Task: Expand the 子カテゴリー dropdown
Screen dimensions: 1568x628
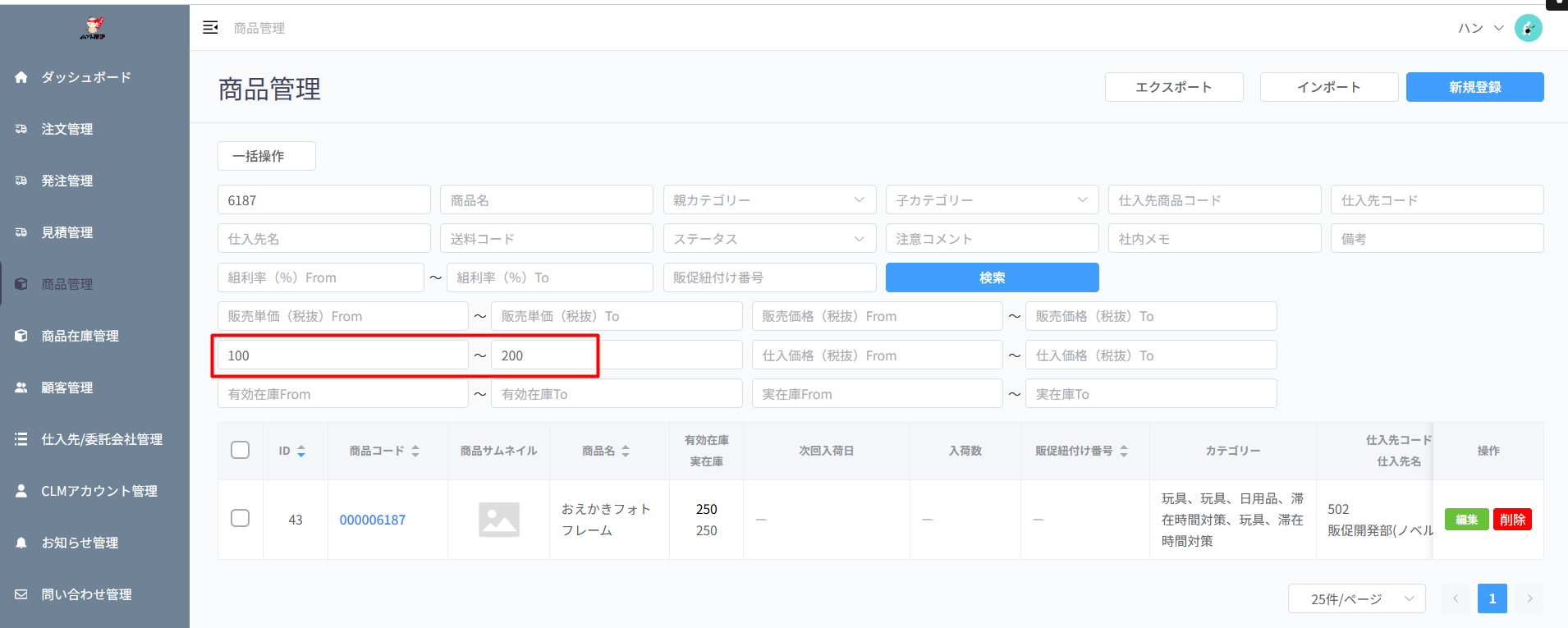Action: coord(991,200)
